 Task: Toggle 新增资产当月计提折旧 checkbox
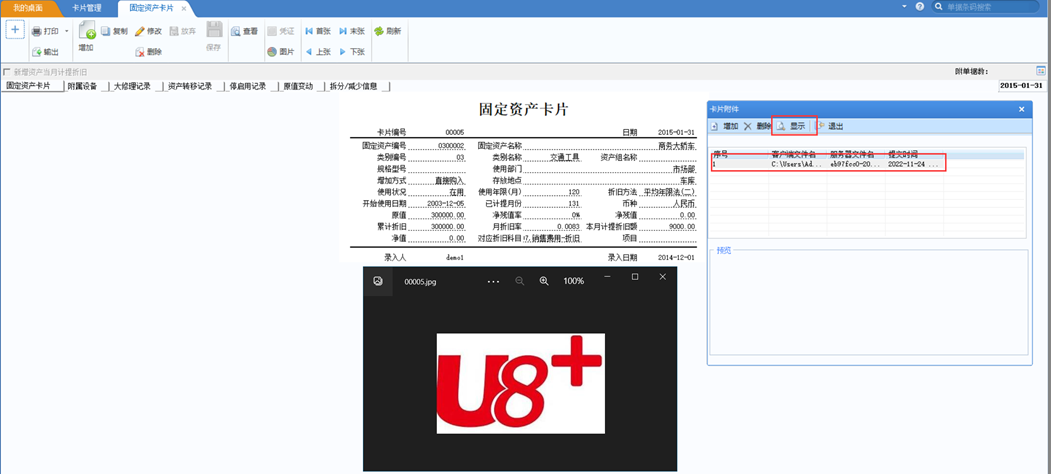pyautogui.click(x=7, y=72)
